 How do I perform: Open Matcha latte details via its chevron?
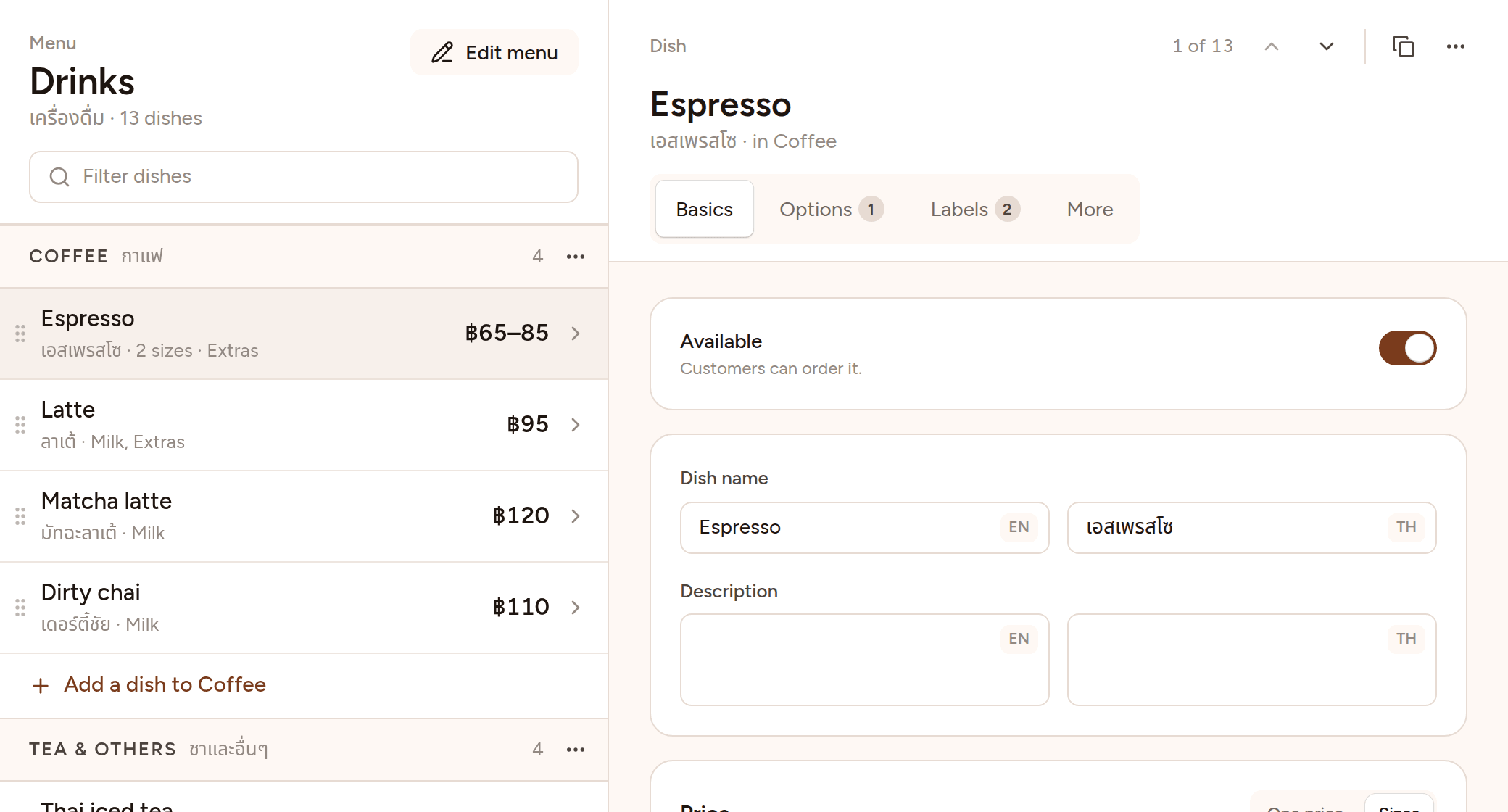[x=576, y=516]
